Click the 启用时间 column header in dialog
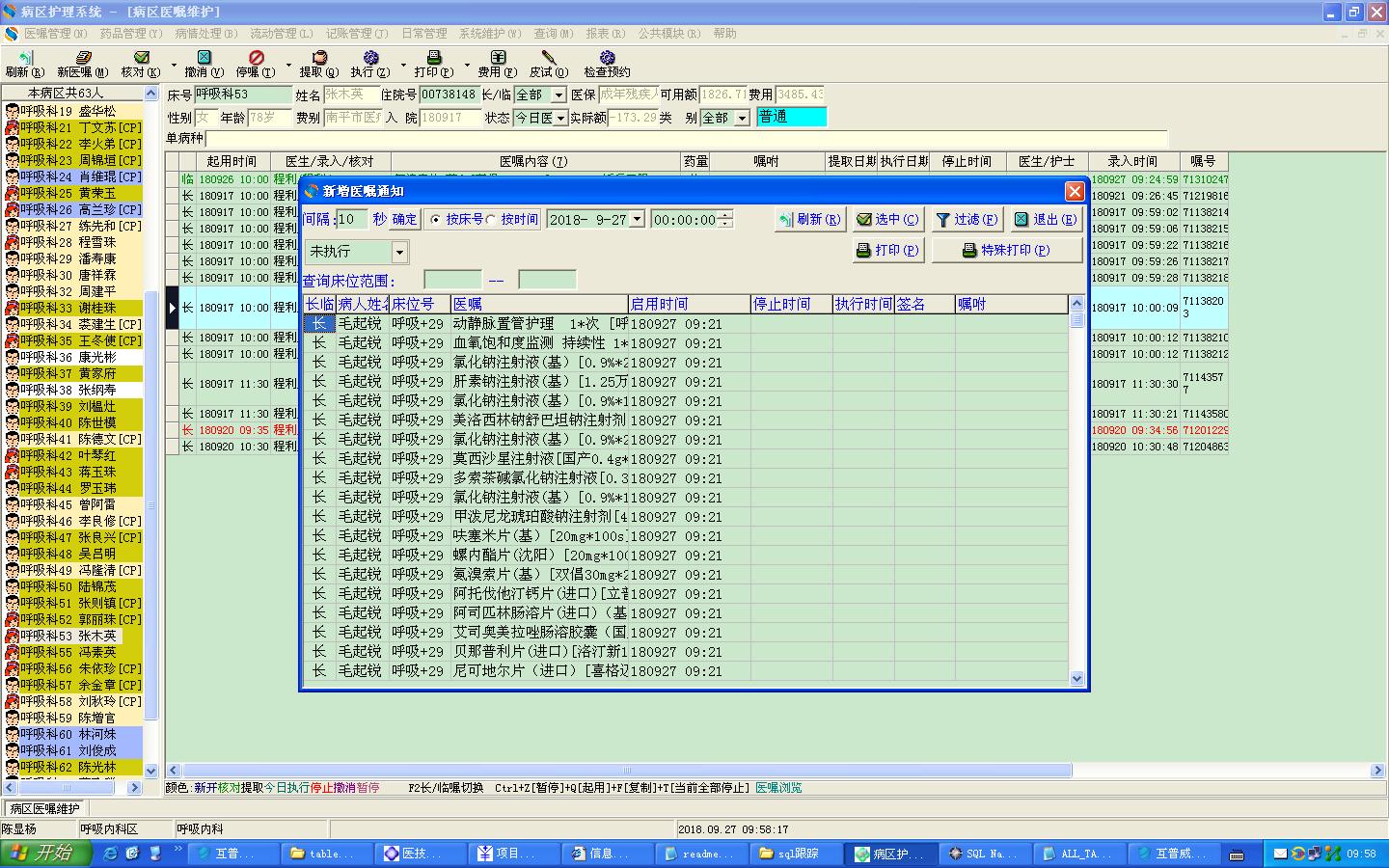The height and width of the screenshot is (868, 1389). point(689,304)
